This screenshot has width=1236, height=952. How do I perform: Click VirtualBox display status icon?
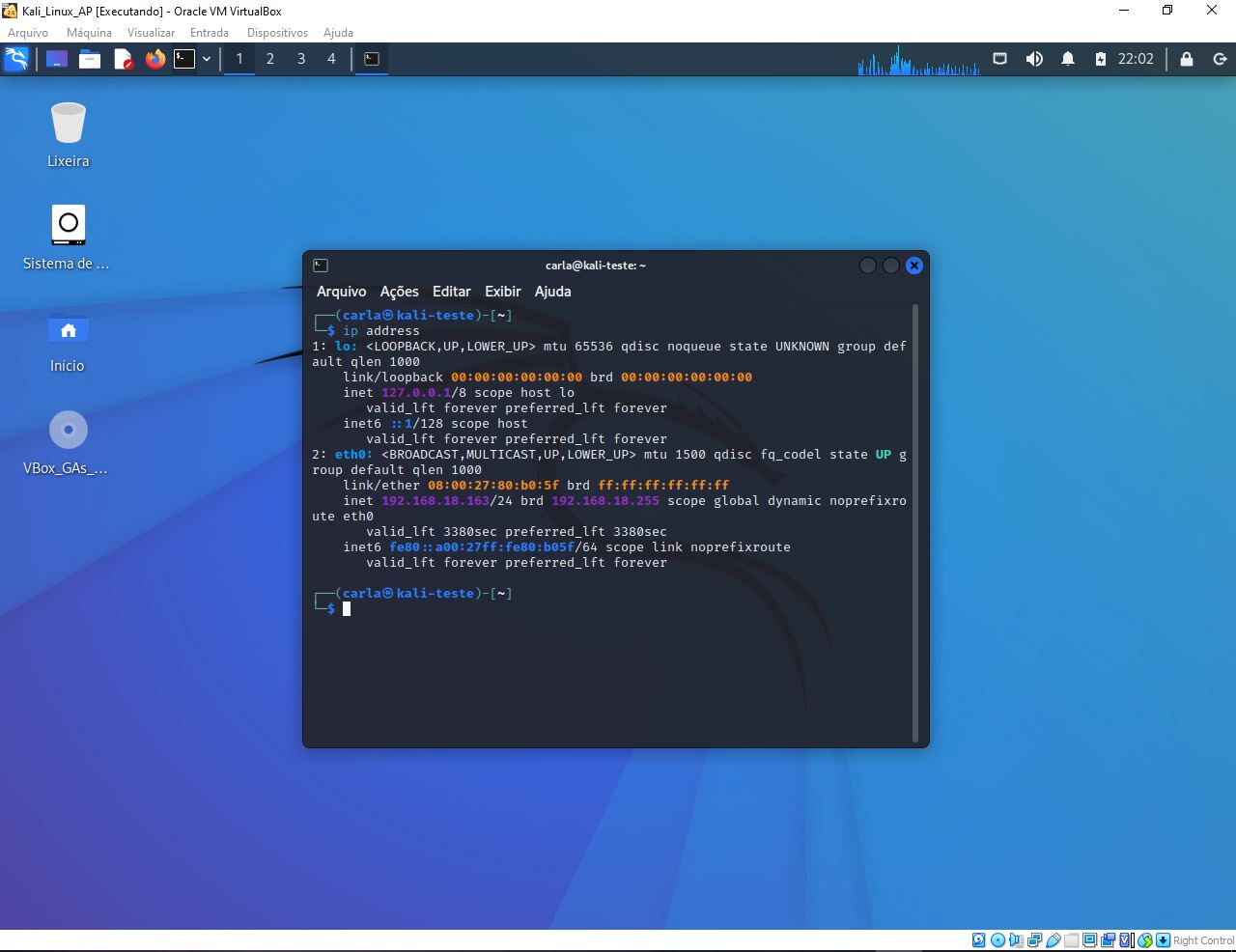pos(1090,940)
